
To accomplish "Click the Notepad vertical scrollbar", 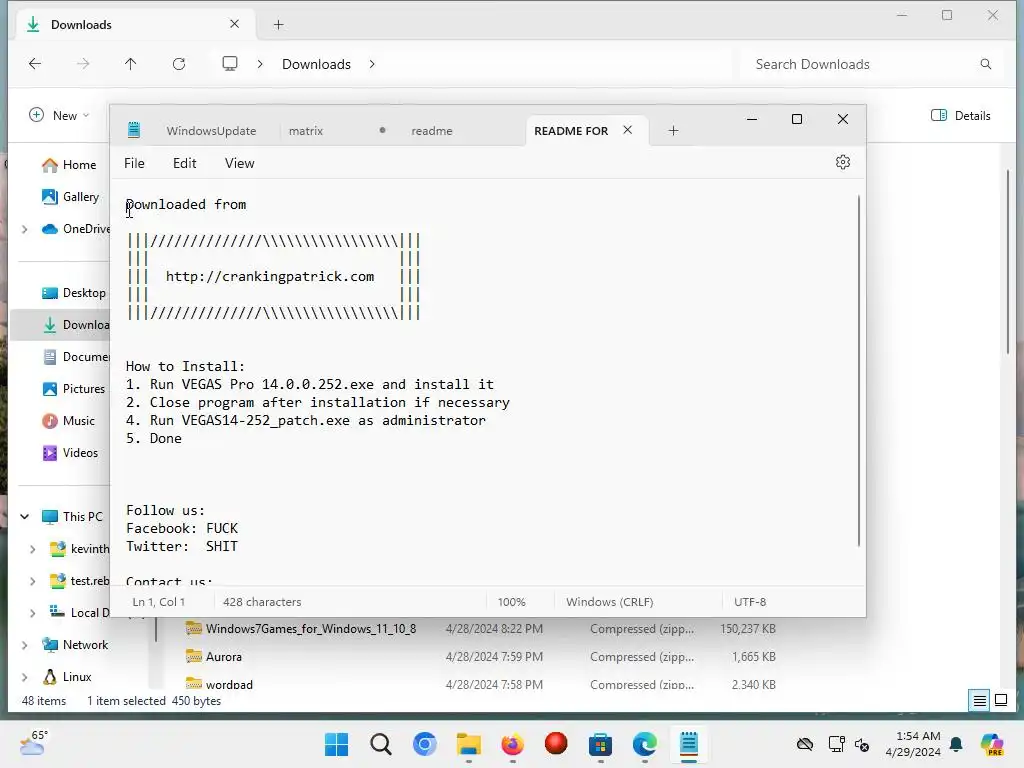I will pos(858,370).
